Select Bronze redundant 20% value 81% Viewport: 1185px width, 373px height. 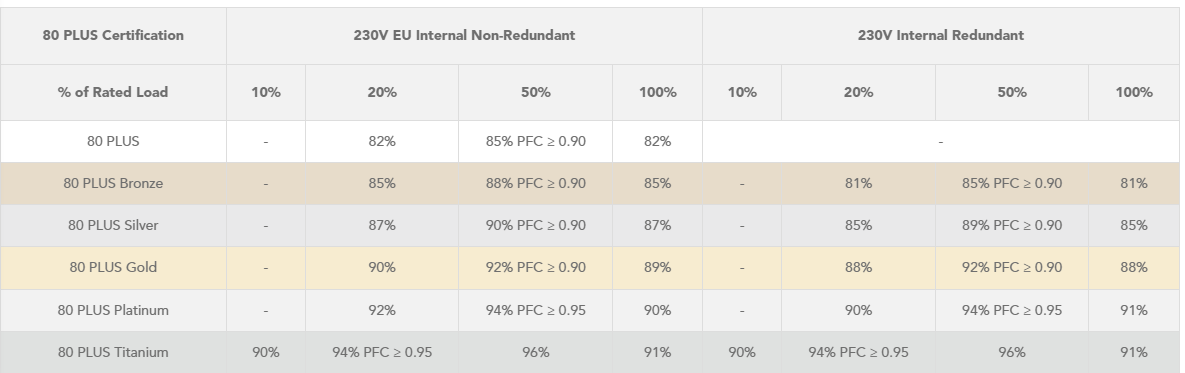click(x=859, y=183)
